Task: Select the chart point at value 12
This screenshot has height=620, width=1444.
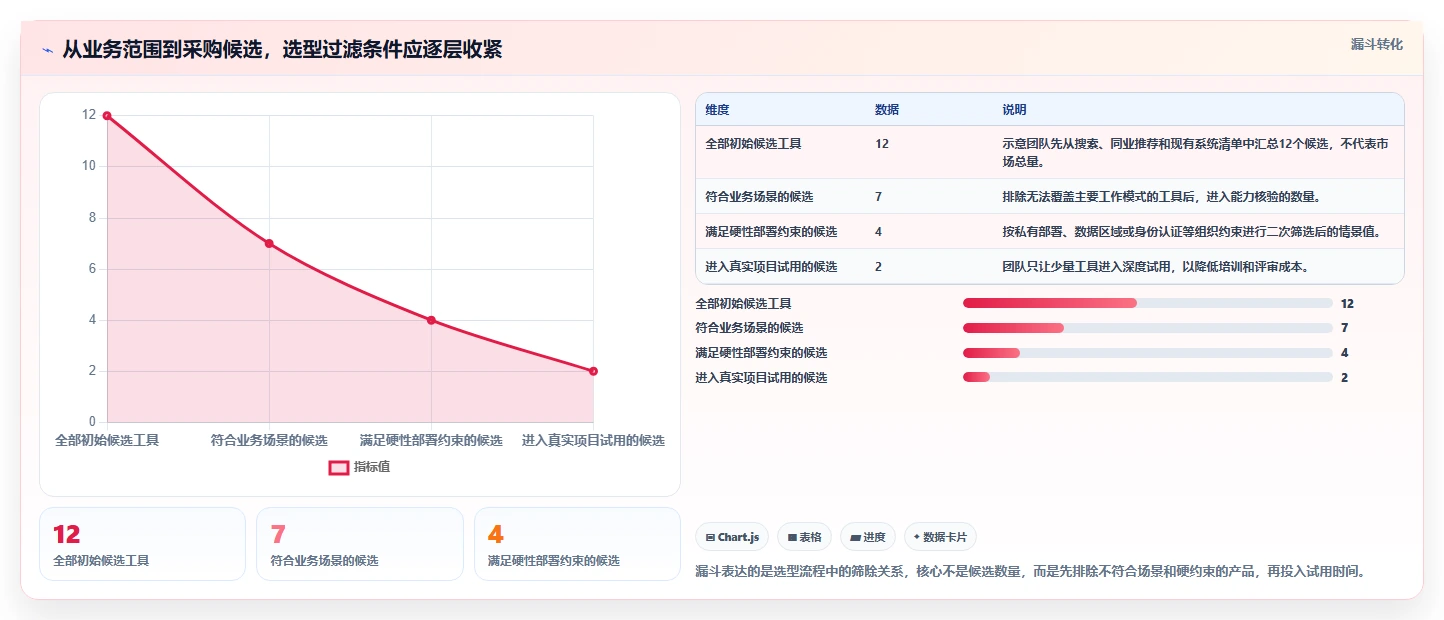Action: (107, 116)
